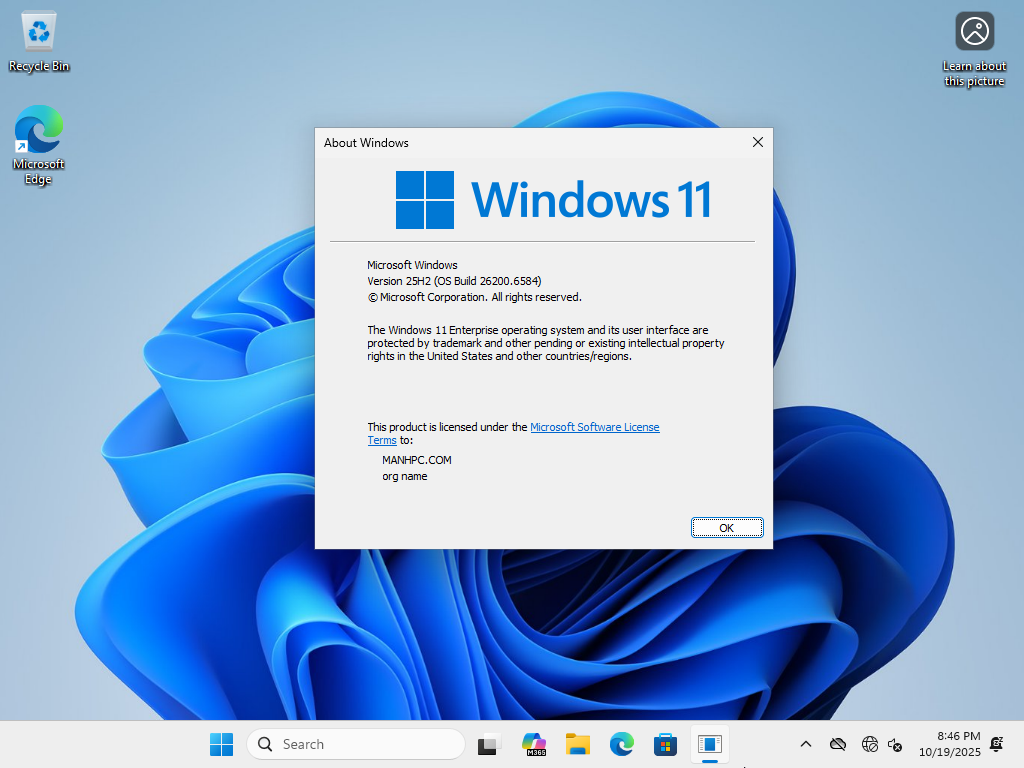Focus the active About Windows taskbar icon
Screen dimensions: 1024x768
point(710,744)
